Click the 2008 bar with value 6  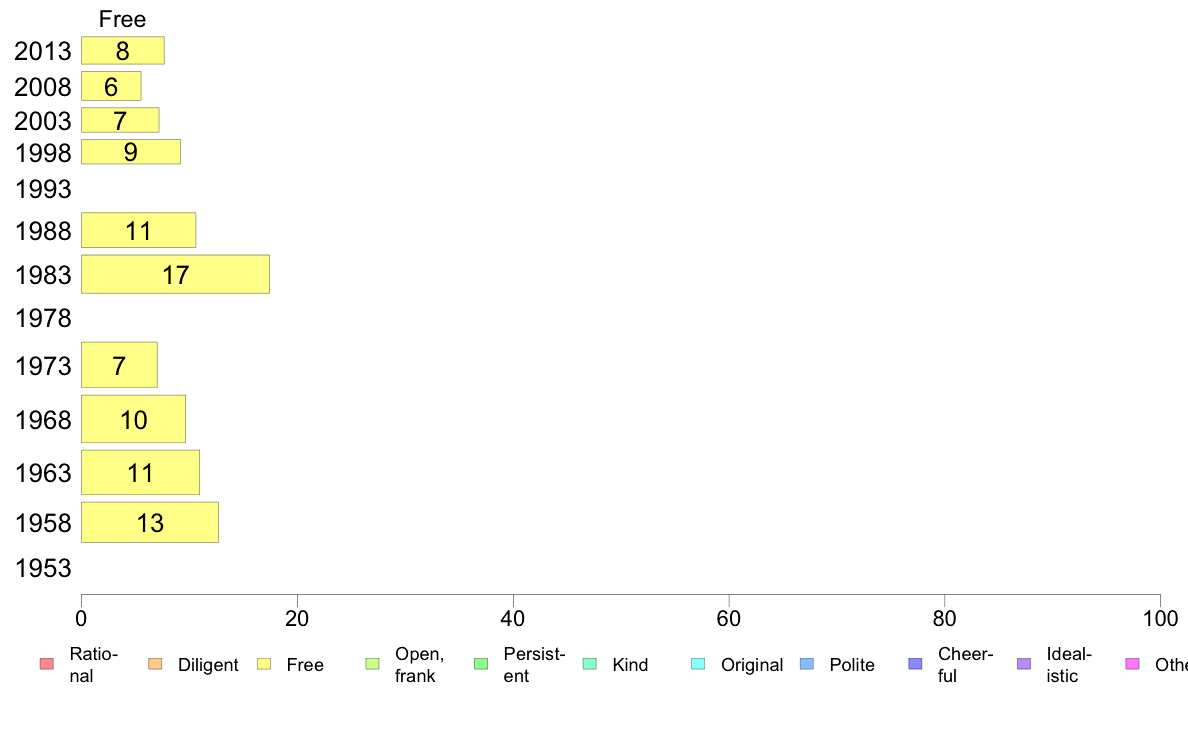pos(111,86)
